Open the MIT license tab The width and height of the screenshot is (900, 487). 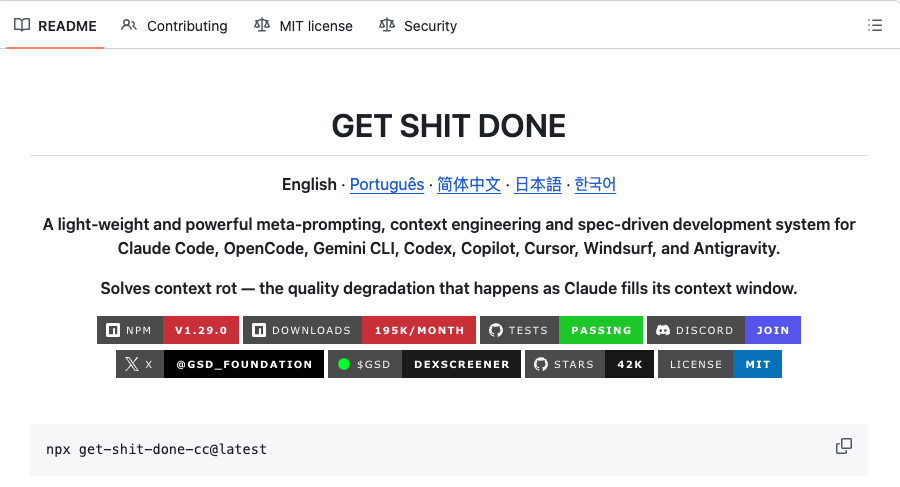click(x=303, y=26)
